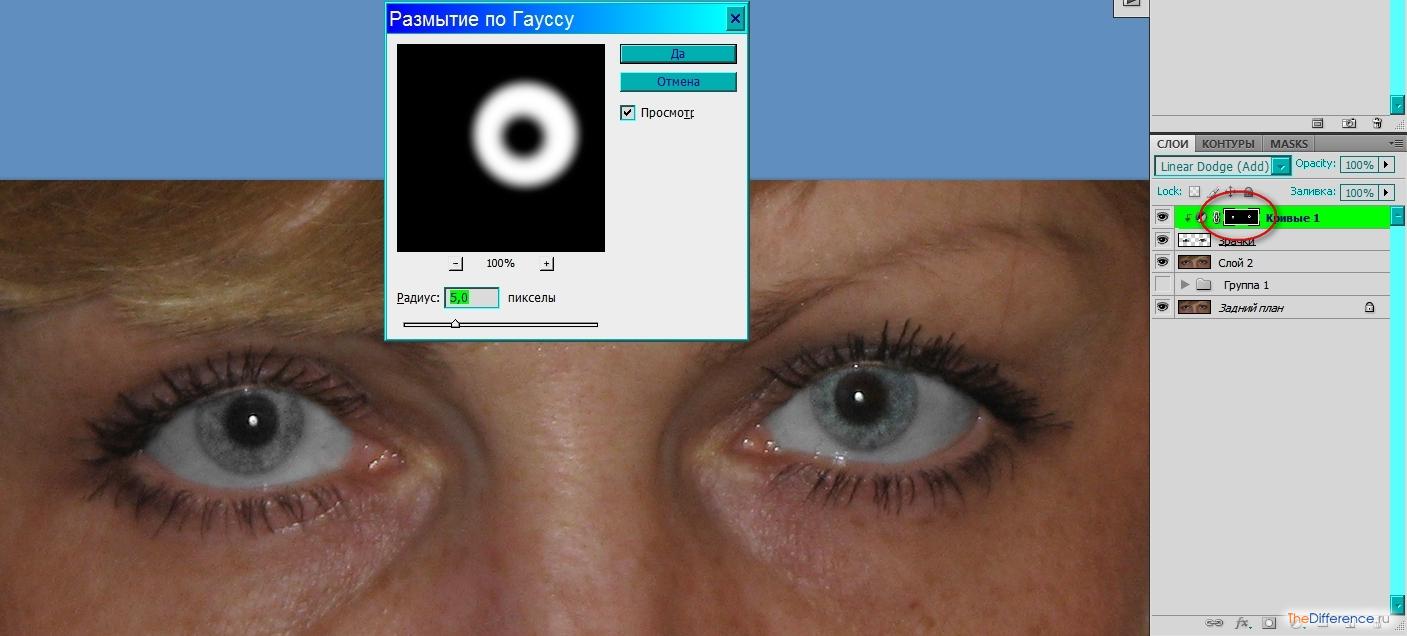Screen dimensions: 1407x636
Task: Toggle lock all padlock icon
Action: click(1249, 191)
